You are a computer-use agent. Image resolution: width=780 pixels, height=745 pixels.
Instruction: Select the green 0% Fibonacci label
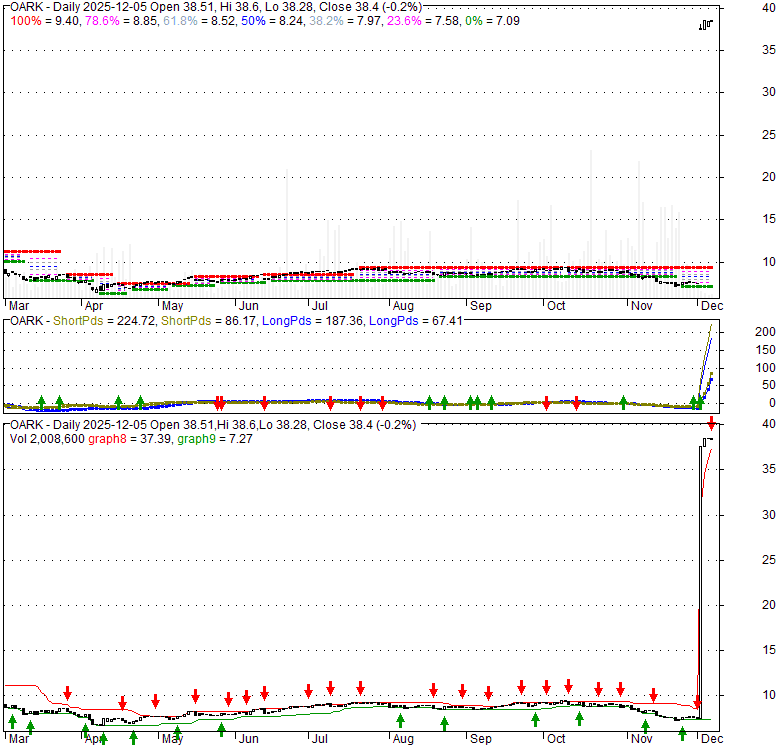(474, 21)
